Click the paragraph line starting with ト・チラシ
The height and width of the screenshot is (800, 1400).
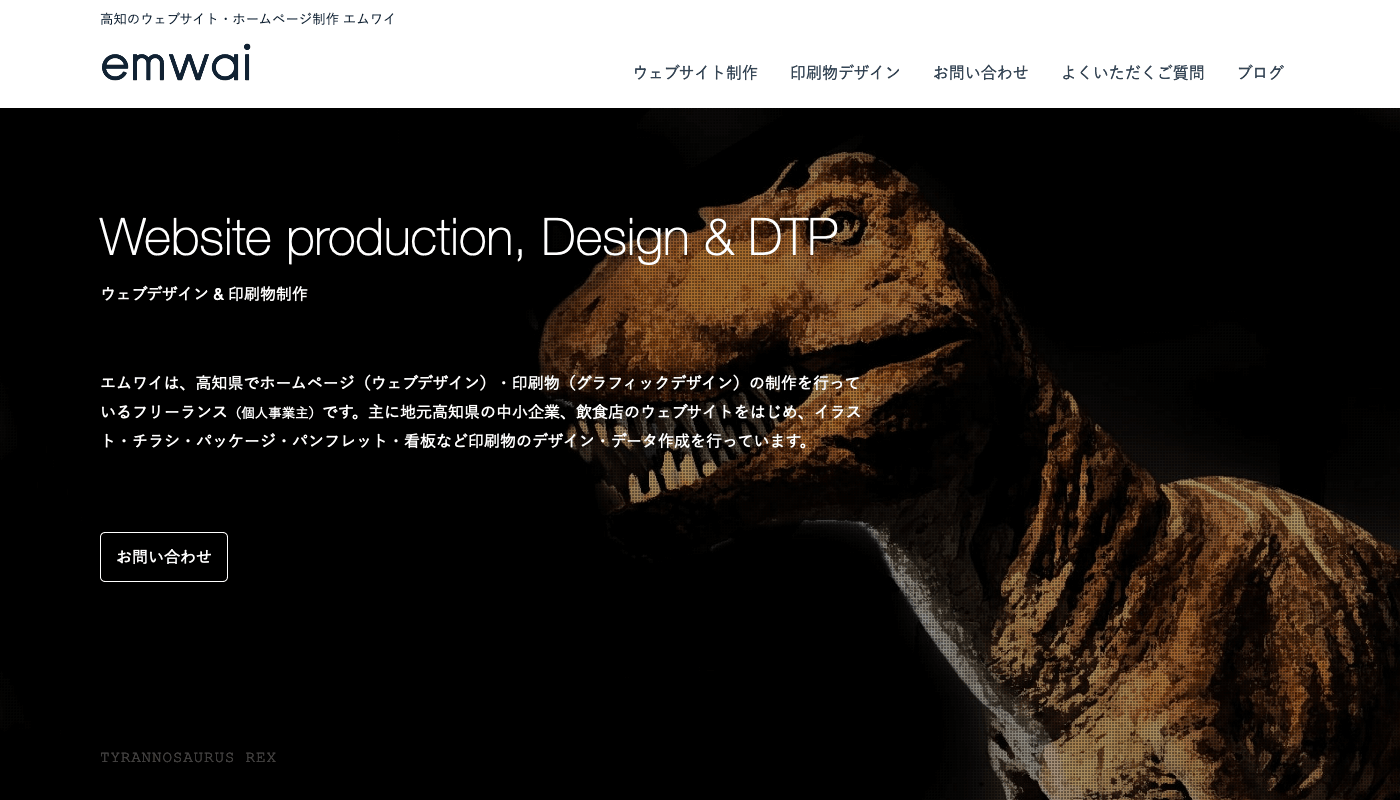[457, 441]
